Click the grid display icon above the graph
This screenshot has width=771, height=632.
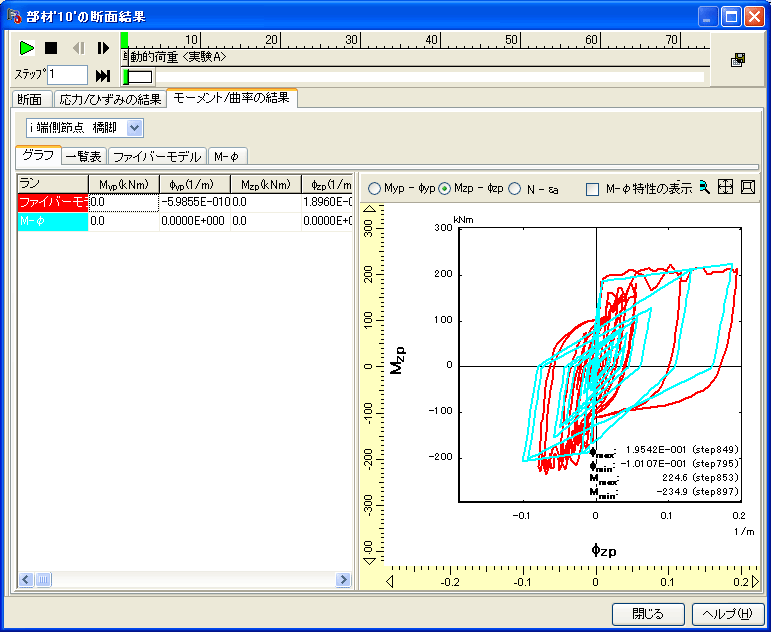[725, 187]
